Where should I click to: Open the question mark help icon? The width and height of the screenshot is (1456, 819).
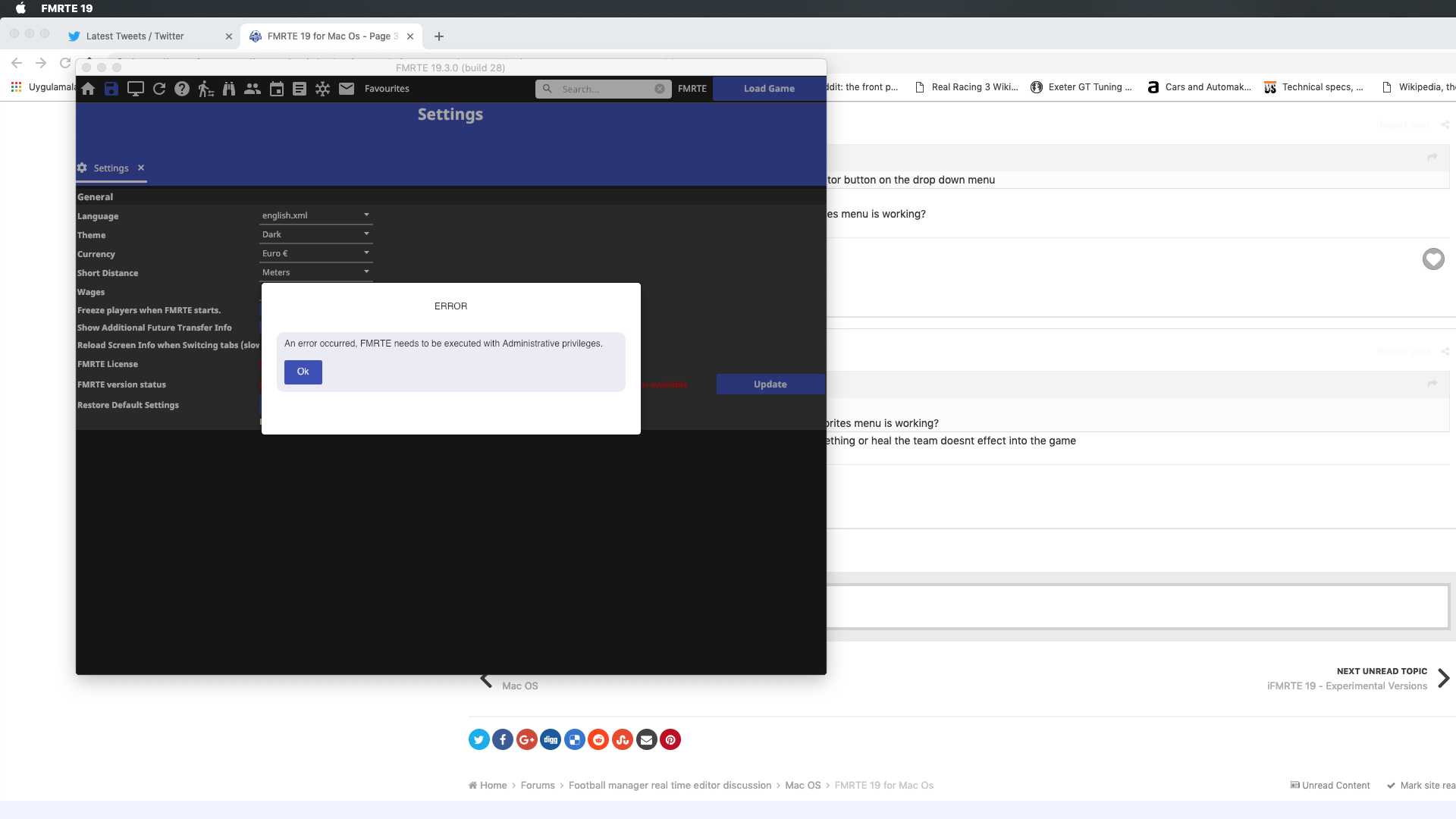coord(182,89)
